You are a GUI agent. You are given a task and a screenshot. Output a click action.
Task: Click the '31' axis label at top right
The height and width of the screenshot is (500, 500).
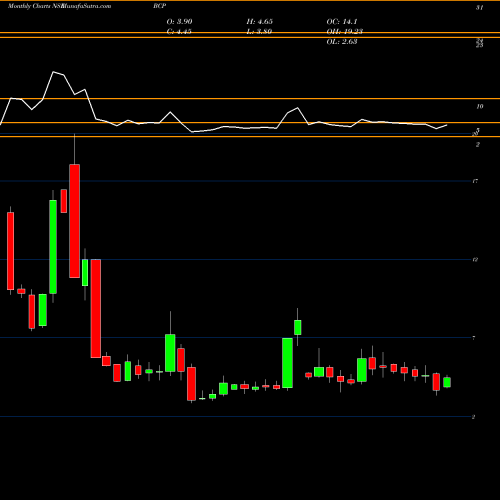click(x=479, y=8)
